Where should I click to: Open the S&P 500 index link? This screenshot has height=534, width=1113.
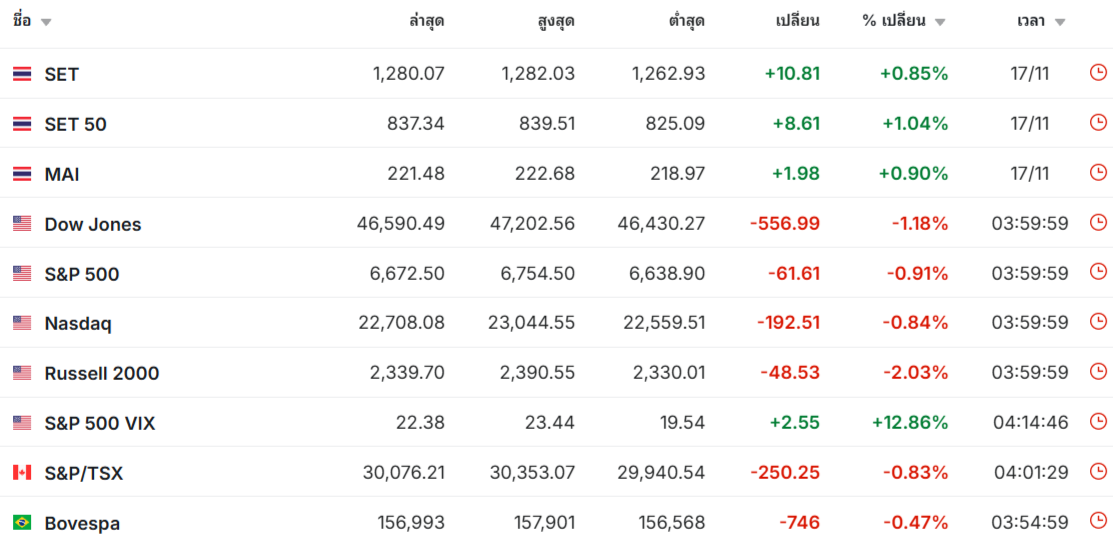82,274
